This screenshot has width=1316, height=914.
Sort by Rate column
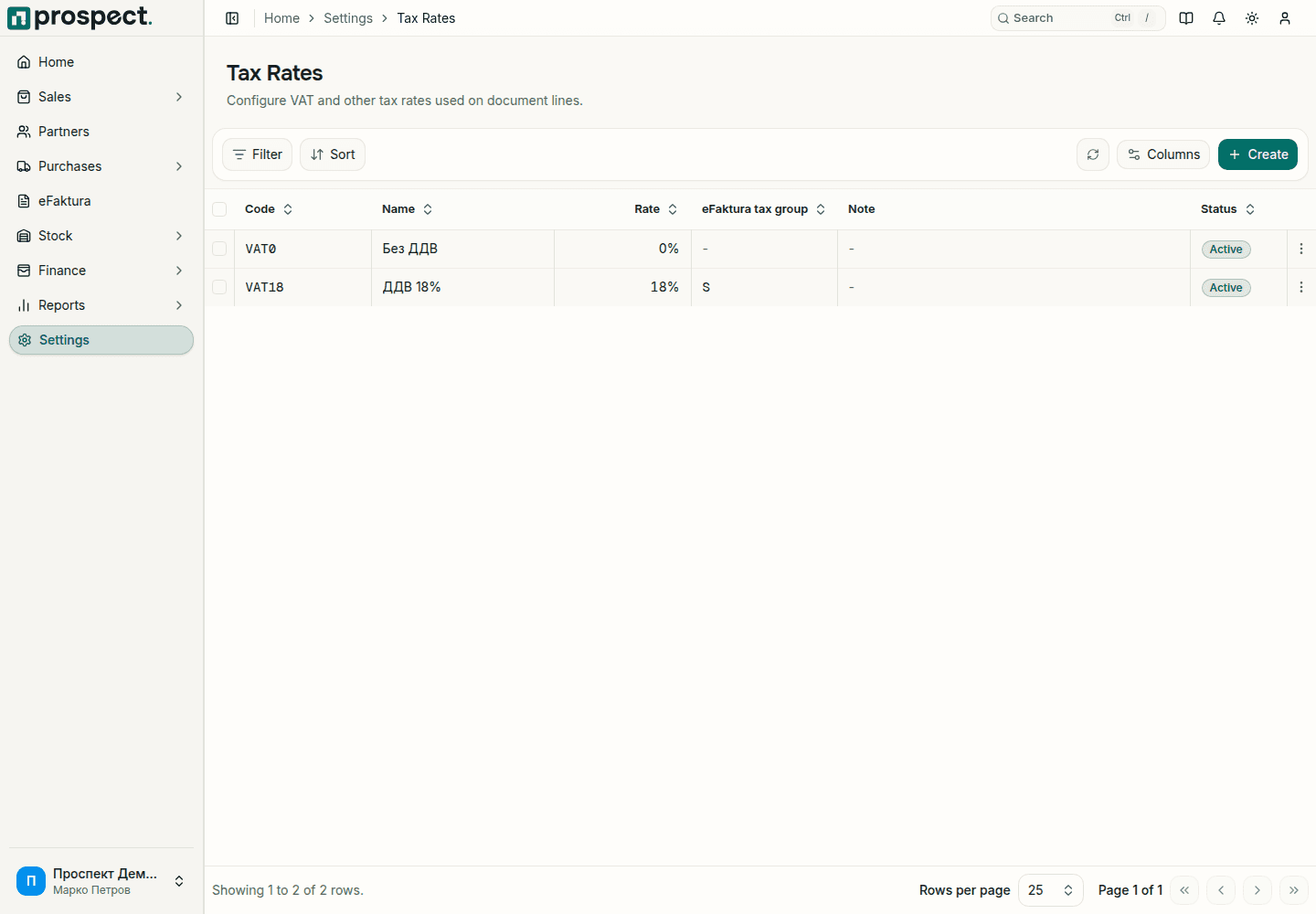tap(655, 209)
